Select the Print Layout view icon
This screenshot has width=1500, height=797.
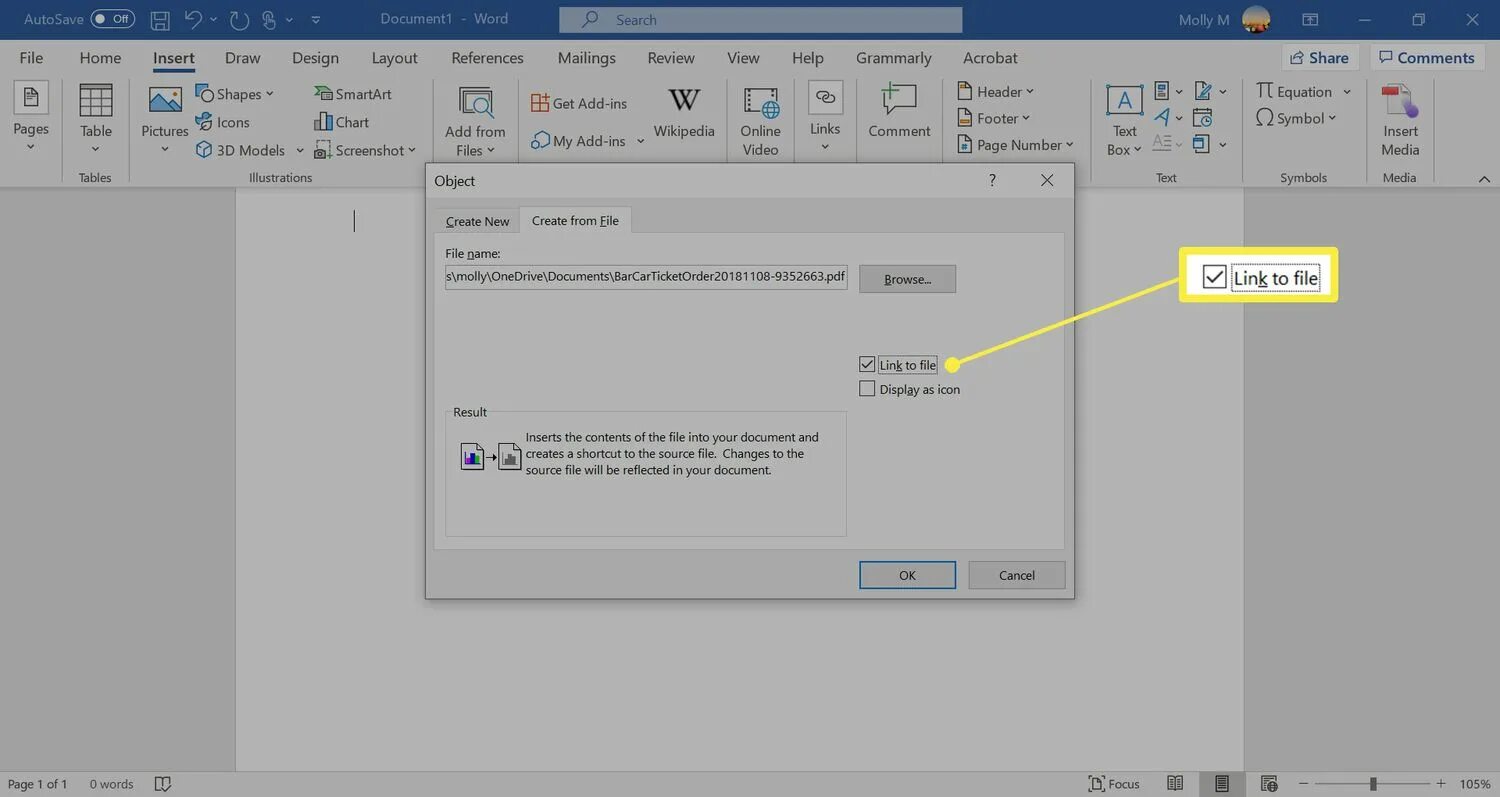1222,784
